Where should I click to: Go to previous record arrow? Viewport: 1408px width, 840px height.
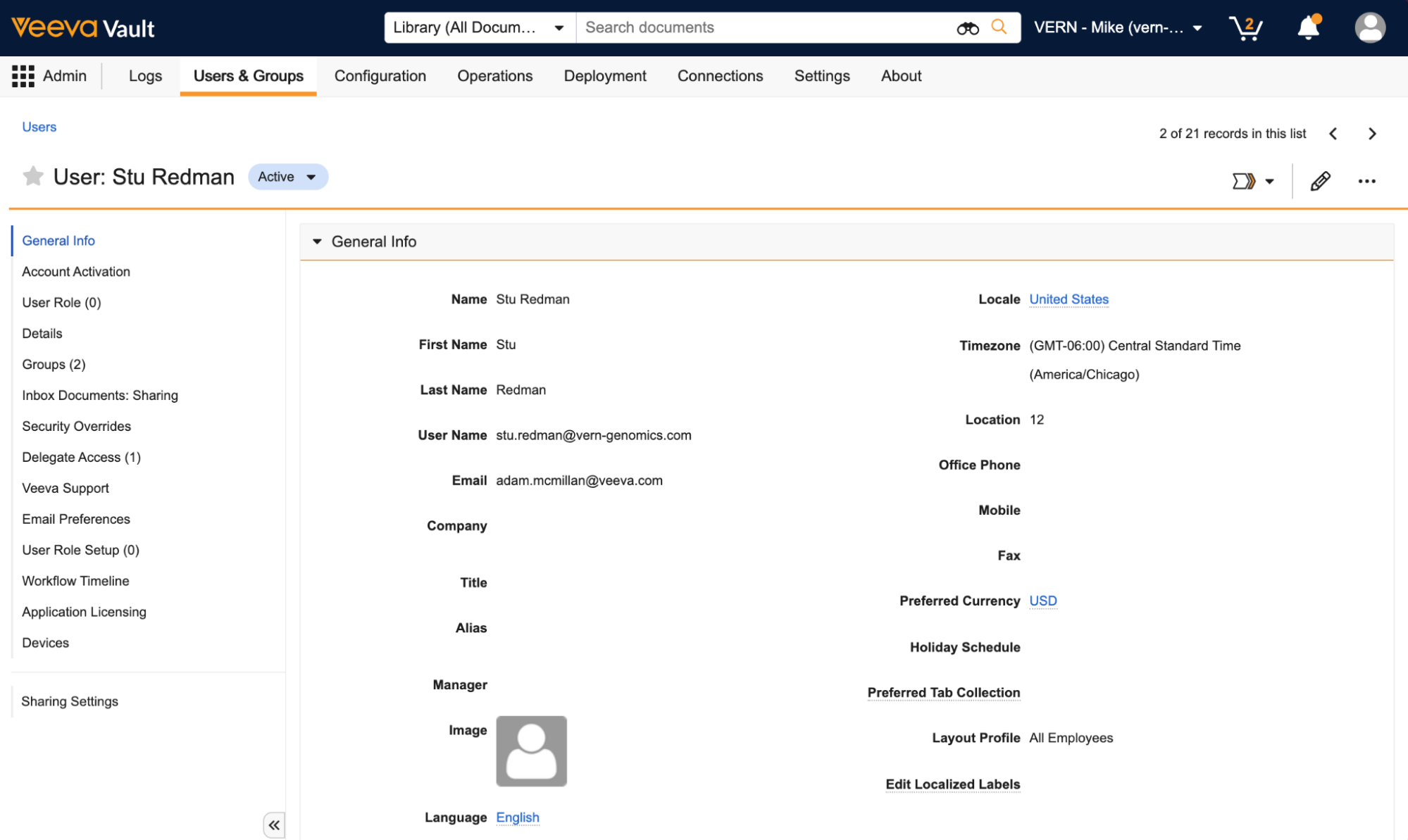1333,134
